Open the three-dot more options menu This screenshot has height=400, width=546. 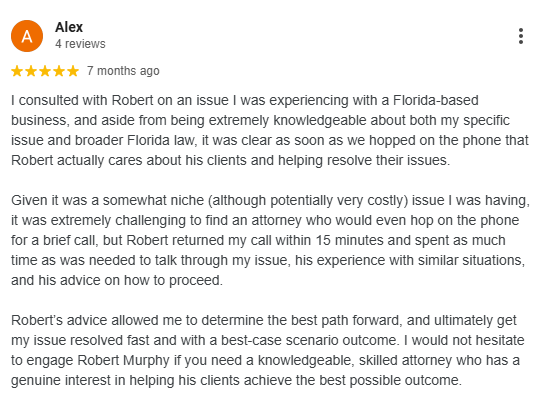(x=521, y=36)
